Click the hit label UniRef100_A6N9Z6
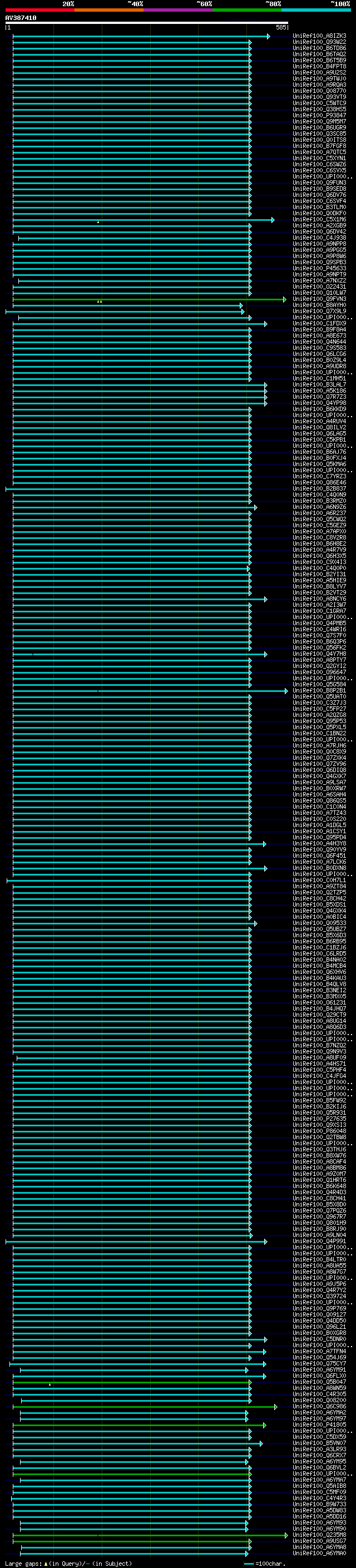 pos(319,508)
